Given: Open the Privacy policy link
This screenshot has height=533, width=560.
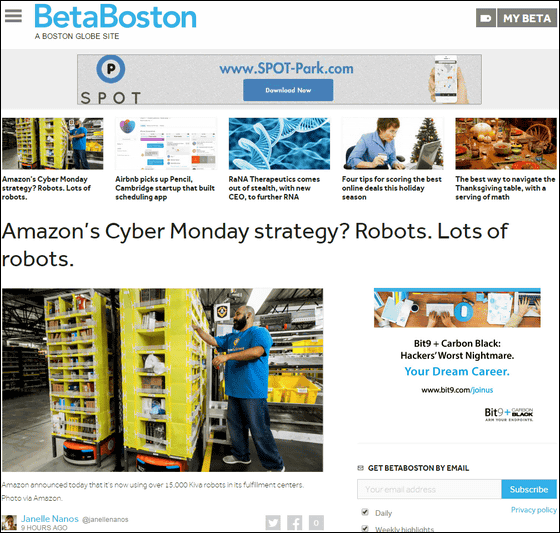Looking at the screenshot, I should (x=534, y=509).
